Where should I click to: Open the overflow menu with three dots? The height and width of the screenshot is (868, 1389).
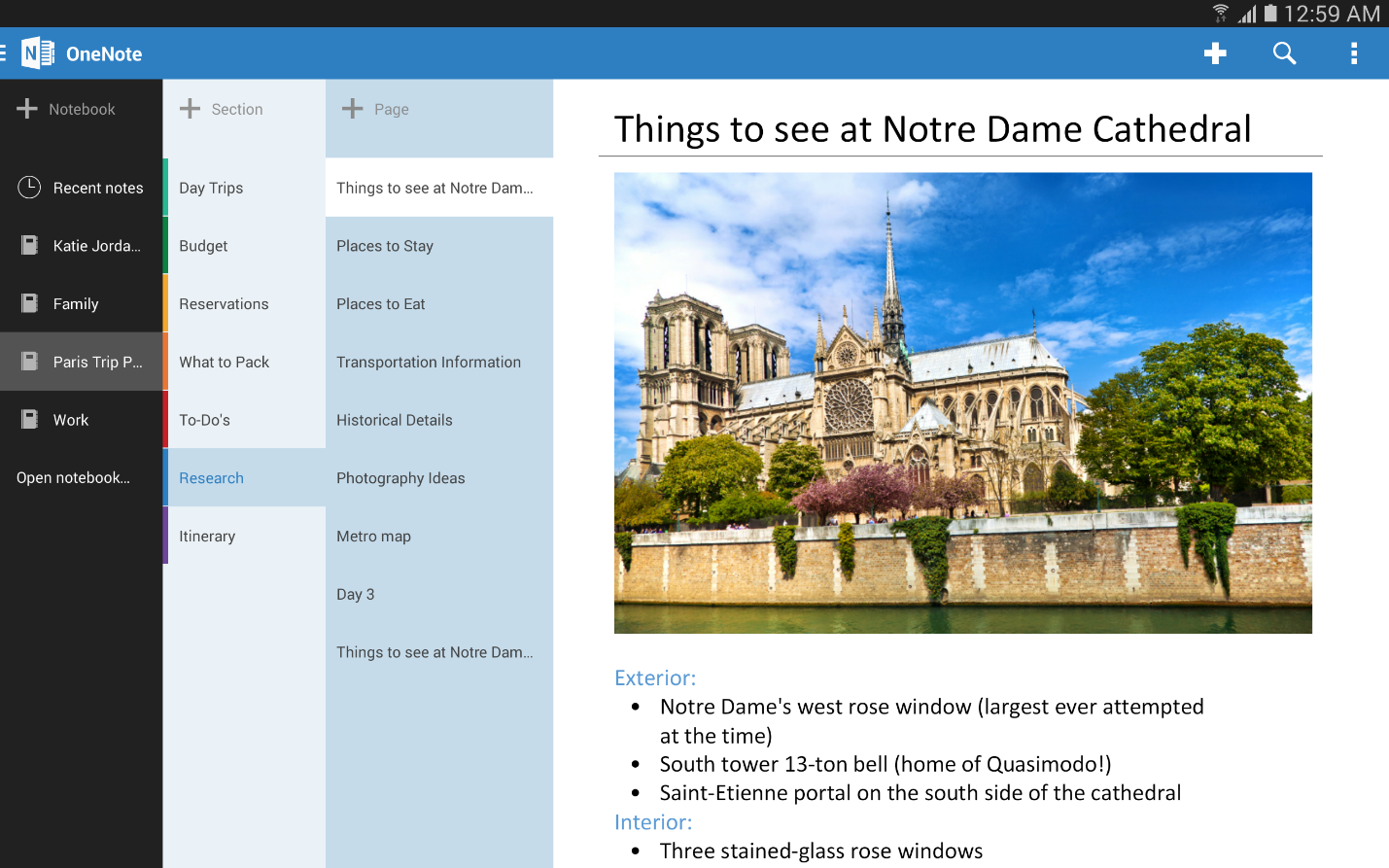pos(1354,53)
